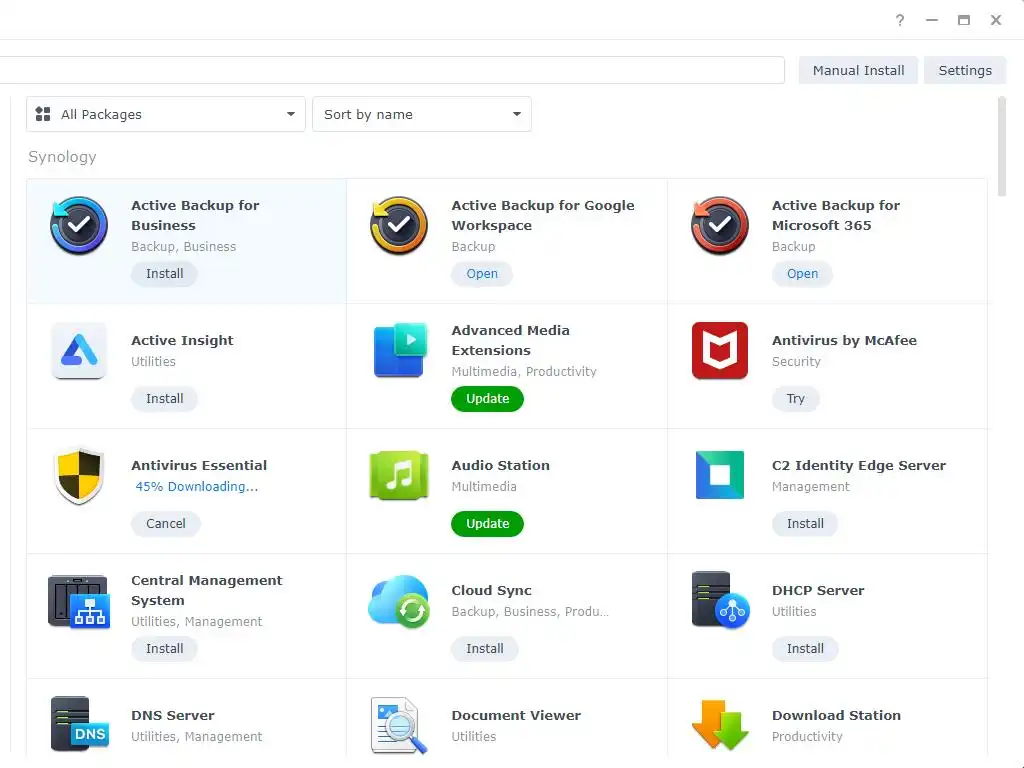Click the Active Backup for Google Workspace icon
The image size is (1024, 768).
tap(399, 225)
